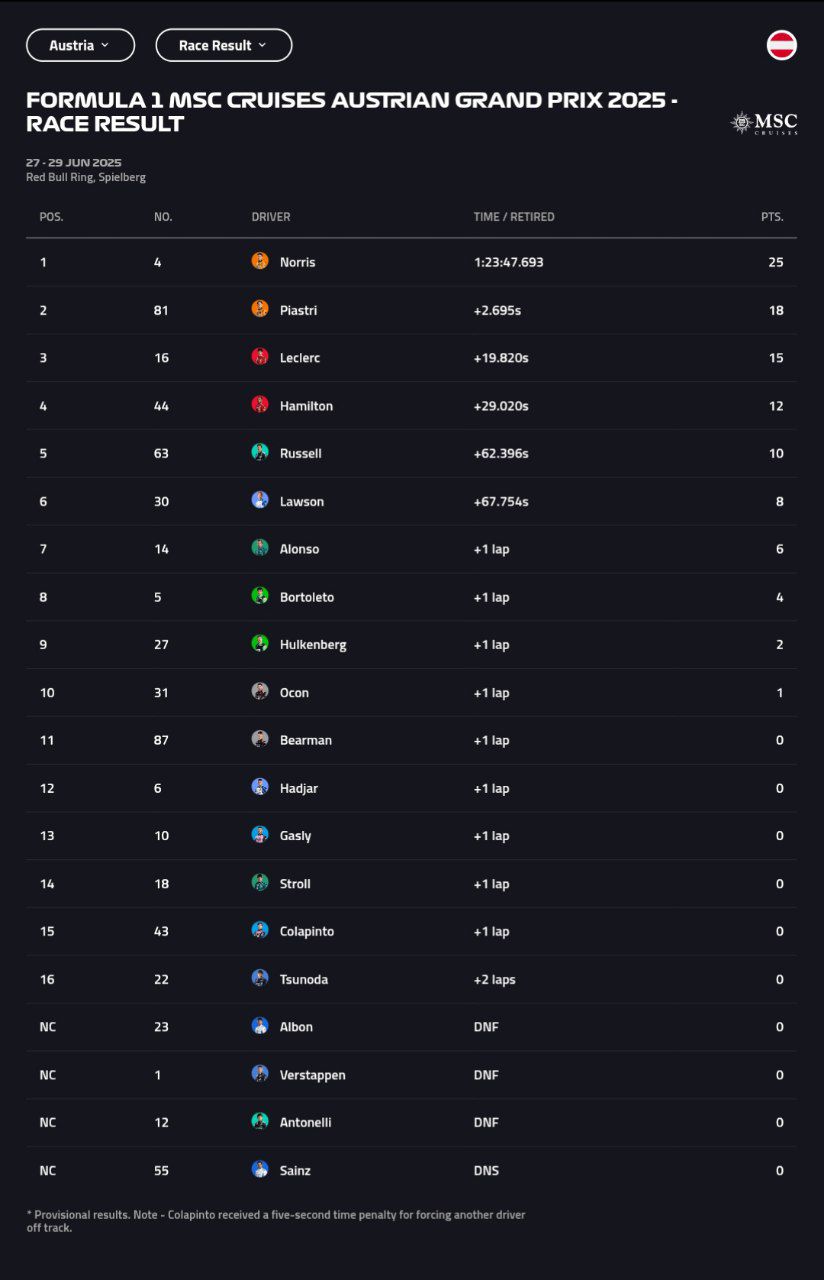The image size is (824, 1280).
Task: Click the Red Bull Ring, Spielberg location text
Action: coord(86,177)
